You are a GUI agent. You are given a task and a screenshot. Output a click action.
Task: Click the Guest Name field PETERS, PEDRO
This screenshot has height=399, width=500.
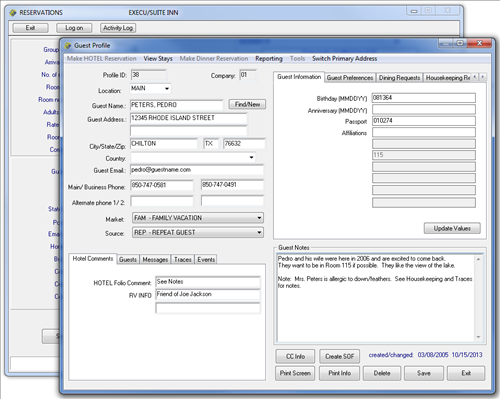176,105
